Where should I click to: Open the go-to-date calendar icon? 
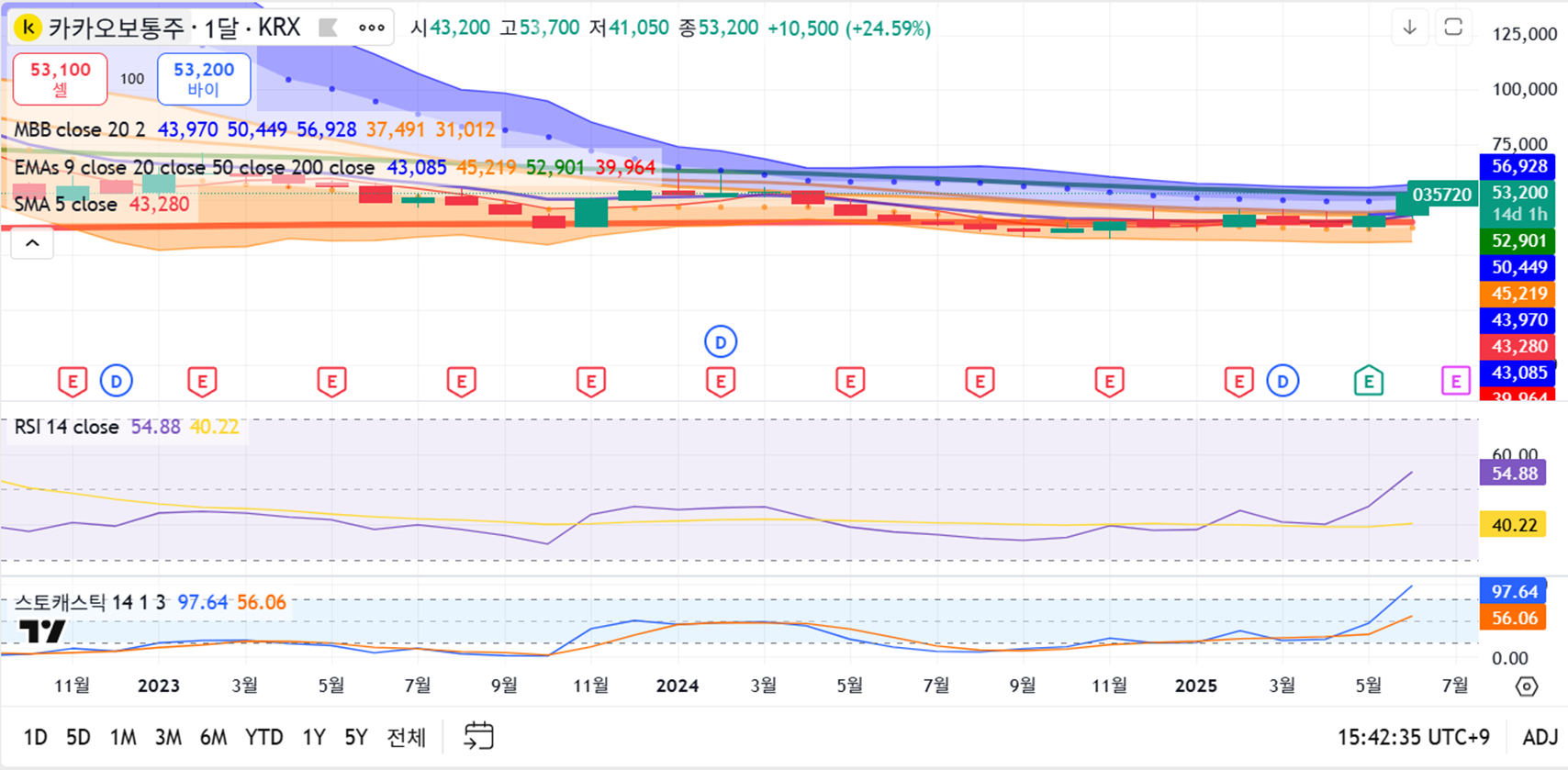click(478, 736)
